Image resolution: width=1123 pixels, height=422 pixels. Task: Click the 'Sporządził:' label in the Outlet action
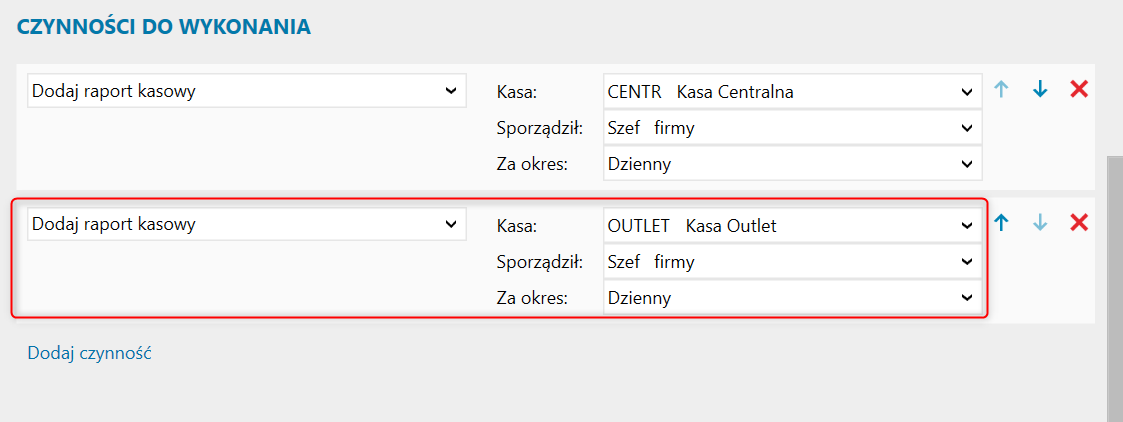(x=540, y=262)
